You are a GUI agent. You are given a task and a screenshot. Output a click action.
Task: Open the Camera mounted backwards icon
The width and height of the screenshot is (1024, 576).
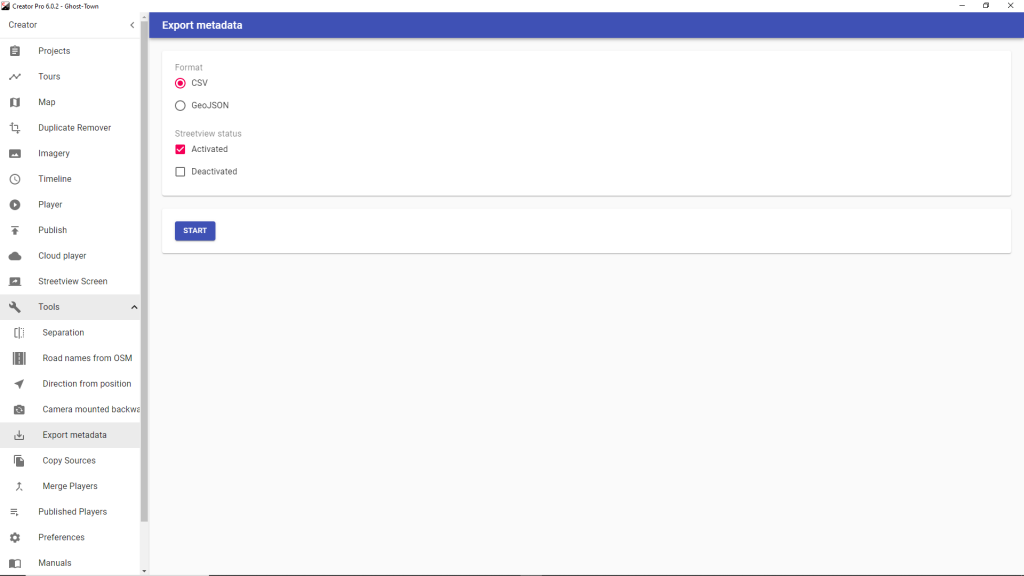pyautogui.click(x=19, y=409)
